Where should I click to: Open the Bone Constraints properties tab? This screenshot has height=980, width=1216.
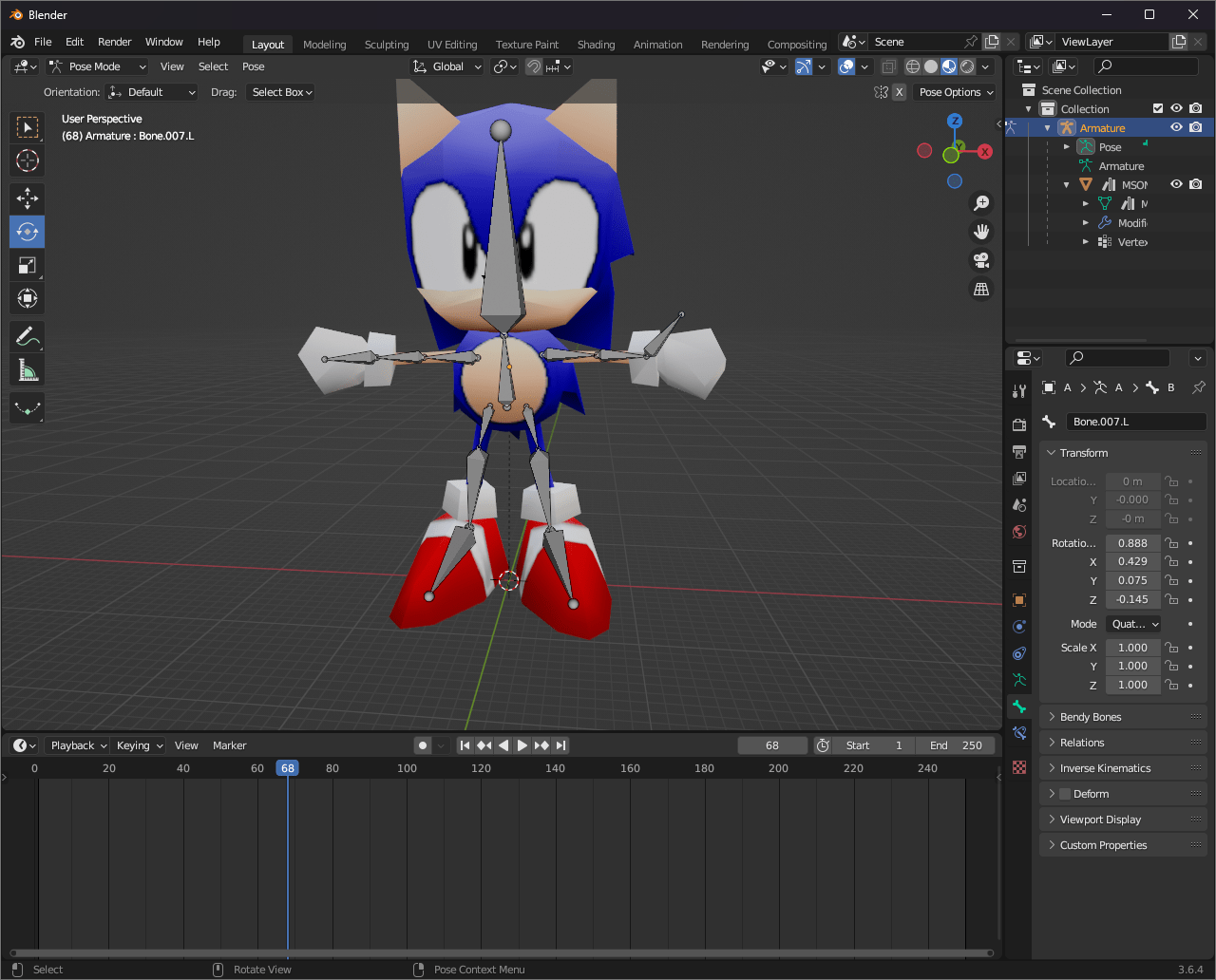(x=1019, y=733)
